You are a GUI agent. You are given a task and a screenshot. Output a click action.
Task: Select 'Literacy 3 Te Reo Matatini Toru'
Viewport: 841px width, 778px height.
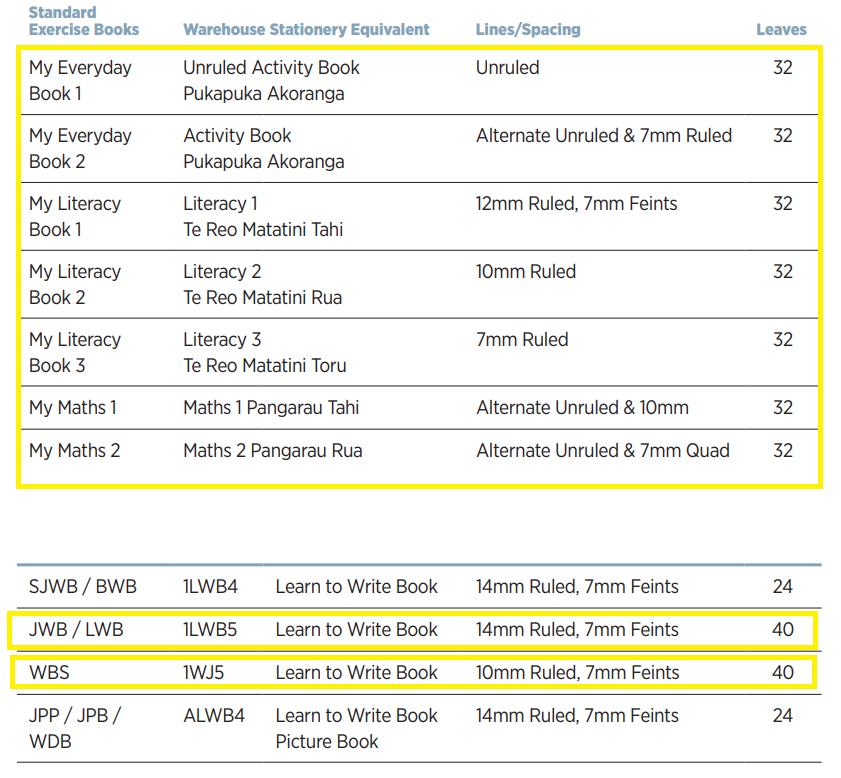(265, 353)
